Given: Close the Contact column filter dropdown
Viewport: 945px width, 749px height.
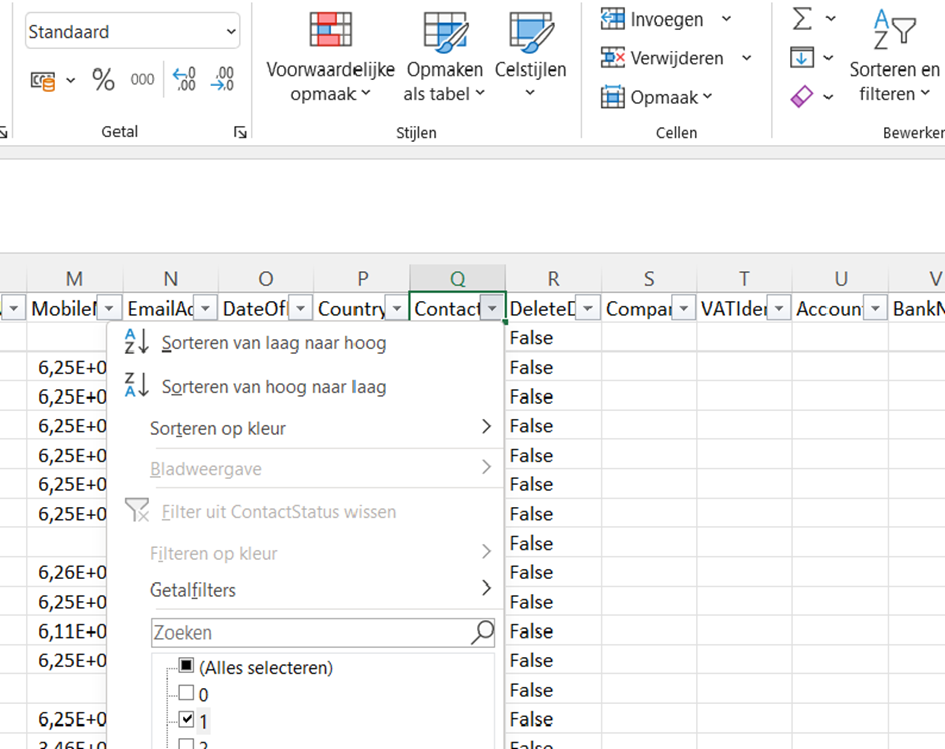Looking at the screenshot, I should [492, 309].
